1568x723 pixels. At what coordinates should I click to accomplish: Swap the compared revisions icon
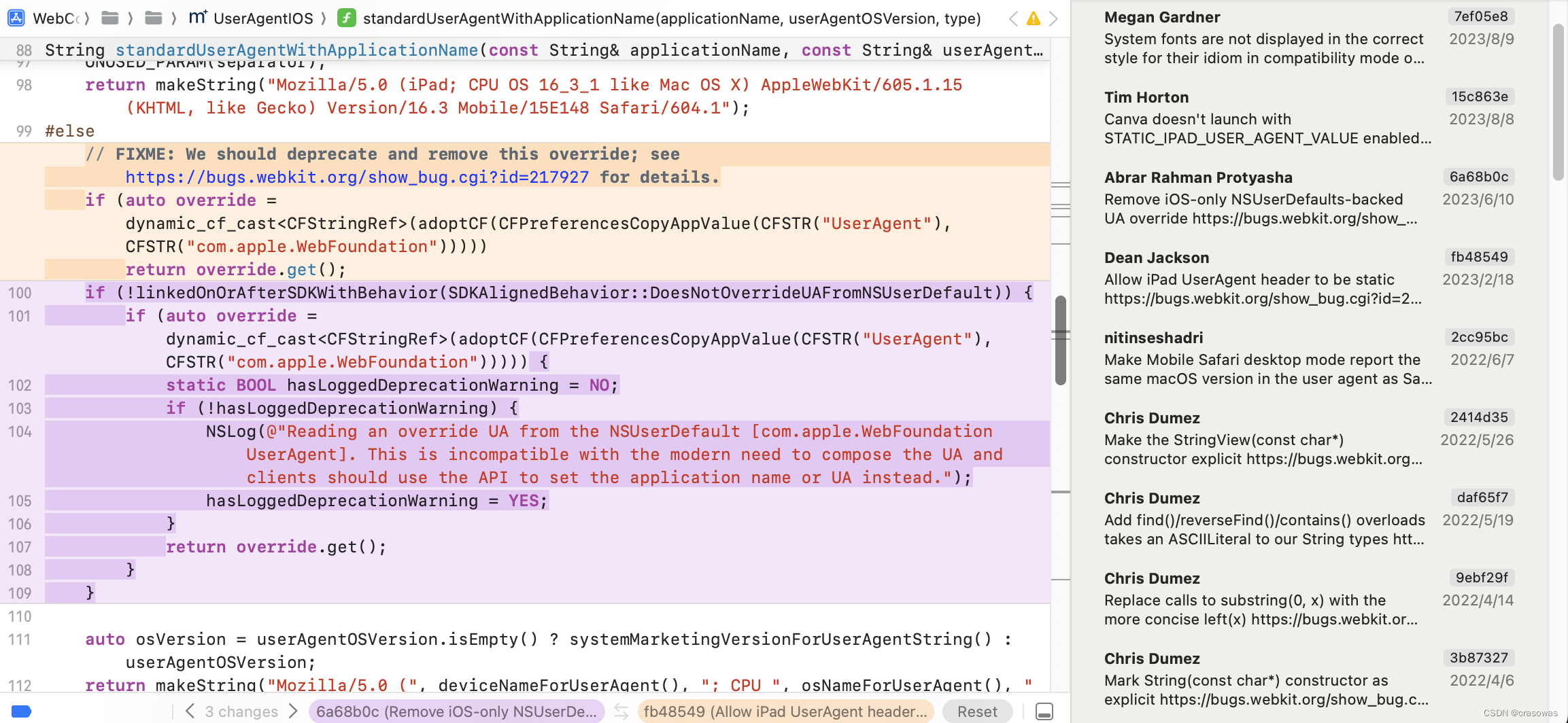click(621, 711)
